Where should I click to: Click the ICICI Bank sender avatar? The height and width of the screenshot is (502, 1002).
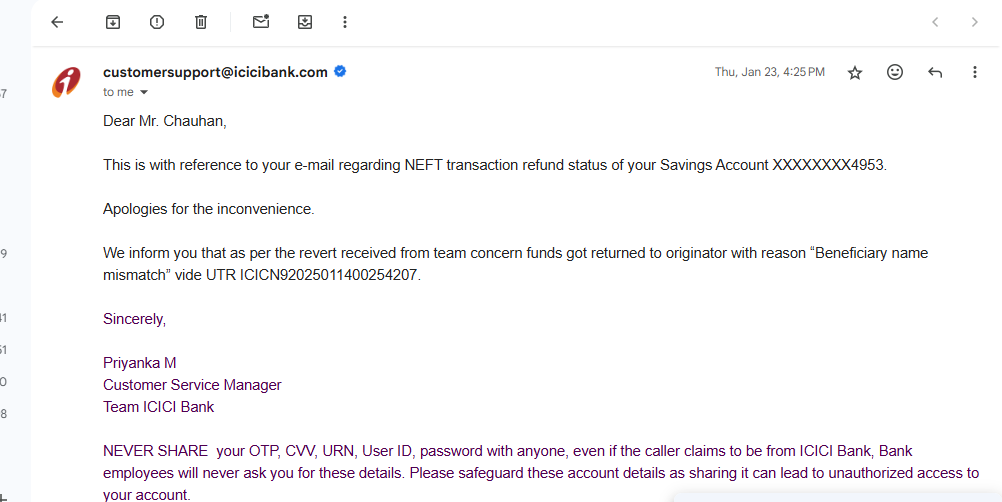66,82
